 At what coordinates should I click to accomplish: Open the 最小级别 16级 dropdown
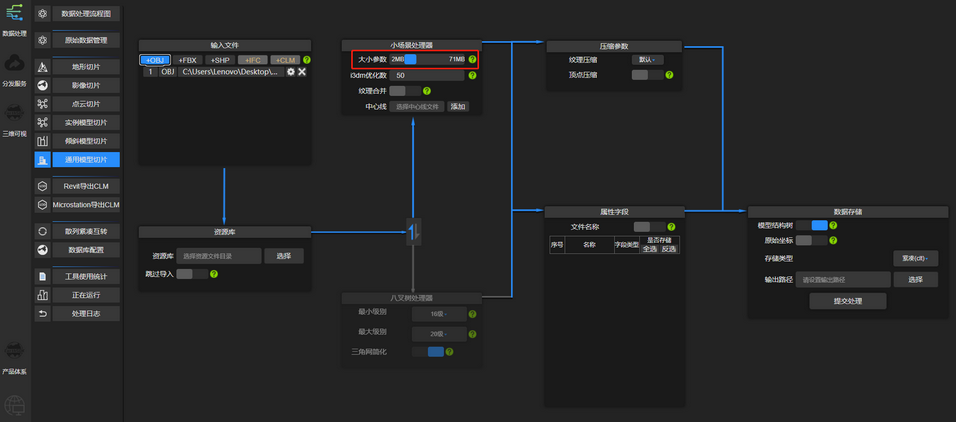point(439,315)
